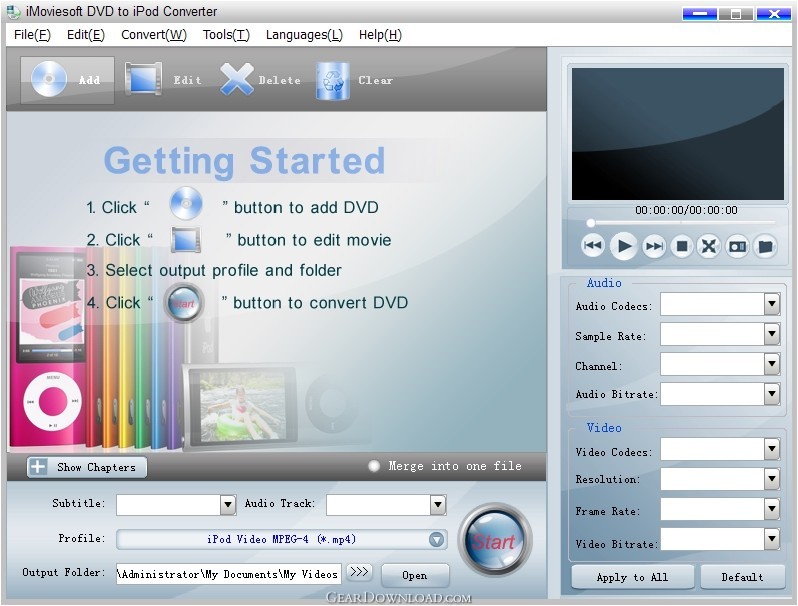
Task: Open the Resolution dropdown
Action: pos(772,479)
